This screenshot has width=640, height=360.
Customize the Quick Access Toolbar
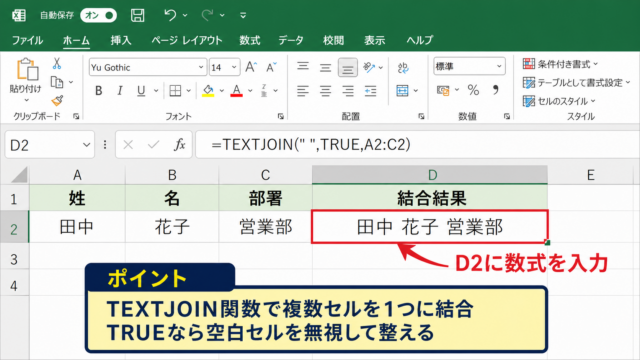pos(243,16)
